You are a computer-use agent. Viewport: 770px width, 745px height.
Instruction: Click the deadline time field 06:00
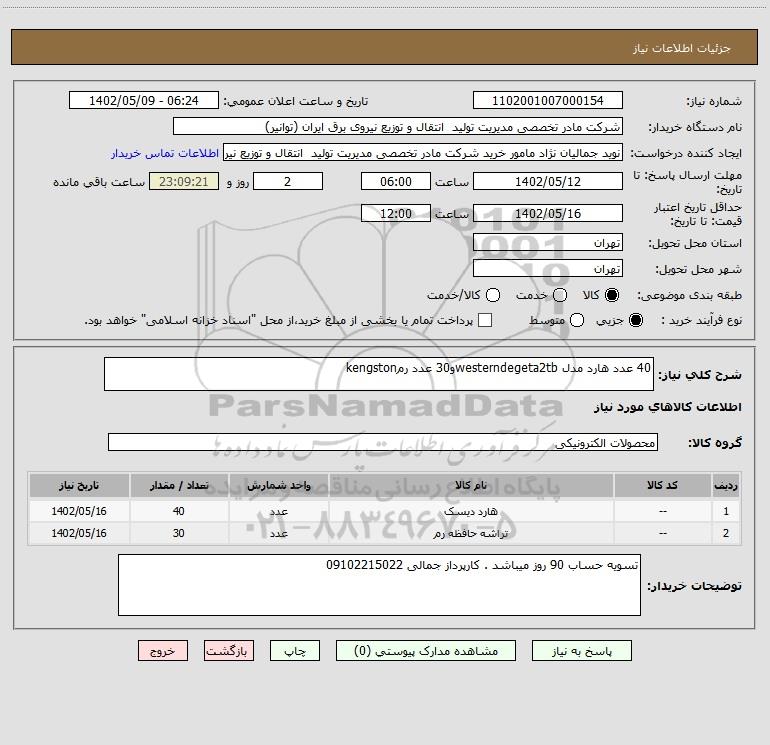point(396,181)
